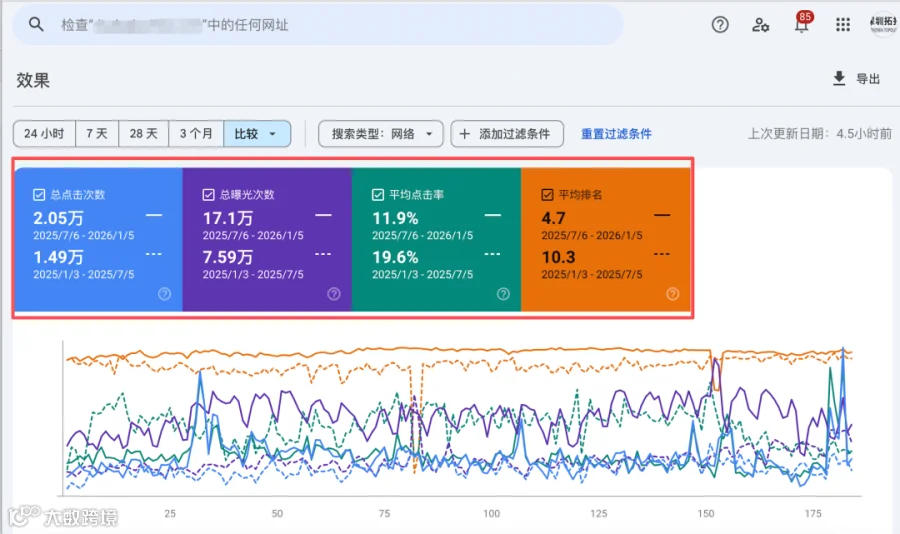The width and height of the screenshot is (900, 534).
Task: Click 重置过滤条件 link
Action: pyautogui.click(x=616, y=134)
